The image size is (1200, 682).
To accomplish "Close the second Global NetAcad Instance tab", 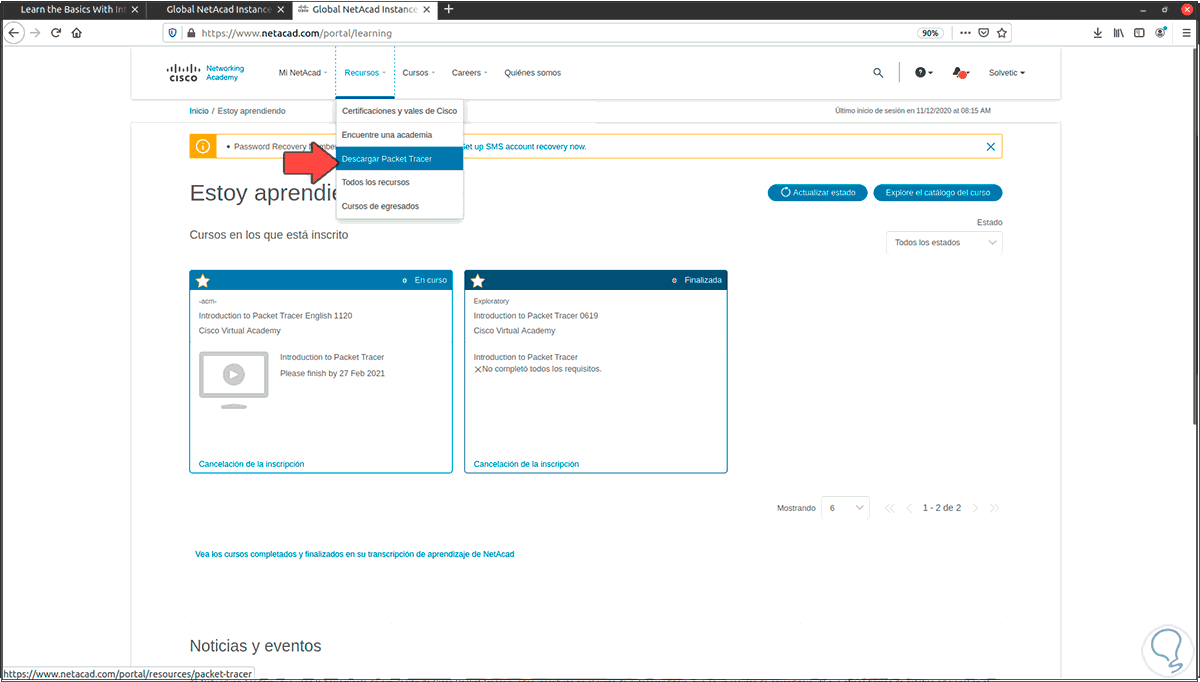I will 427,9.
